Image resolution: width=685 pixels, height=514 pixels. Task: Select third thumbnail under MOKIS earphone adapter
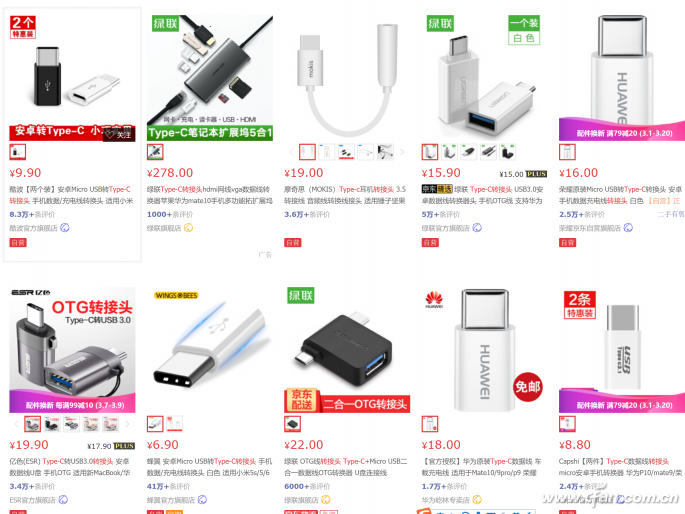click(x=346, y=152)
